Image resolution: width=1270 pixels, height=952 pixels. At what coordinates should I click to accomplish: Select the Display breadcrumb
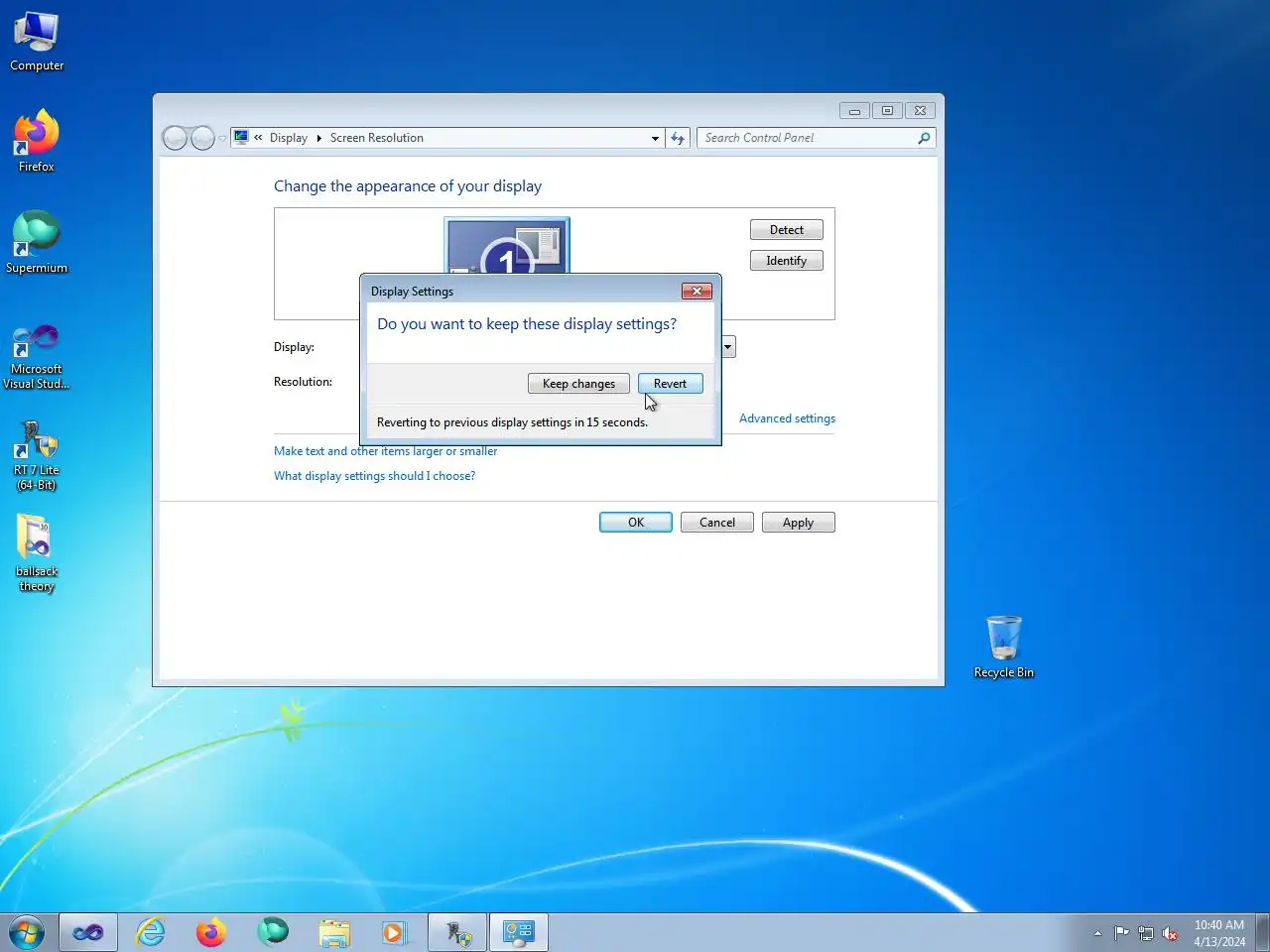point(289,138)
